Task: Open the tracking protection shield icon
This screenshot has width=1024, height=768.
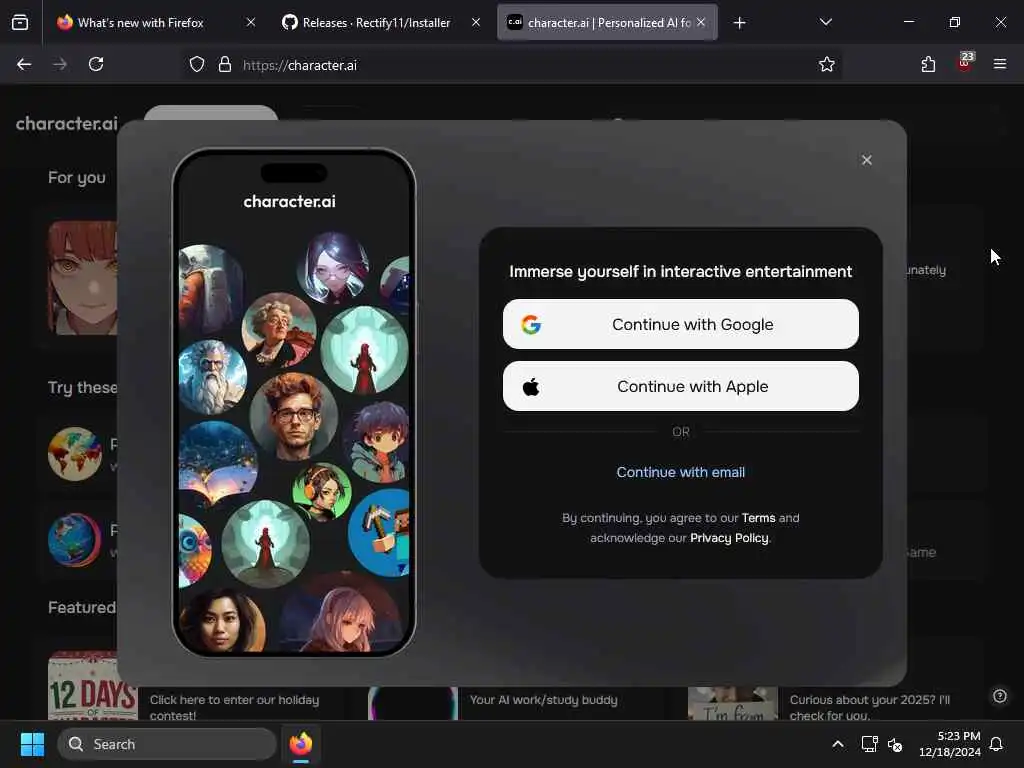Action: coord(197,65)
